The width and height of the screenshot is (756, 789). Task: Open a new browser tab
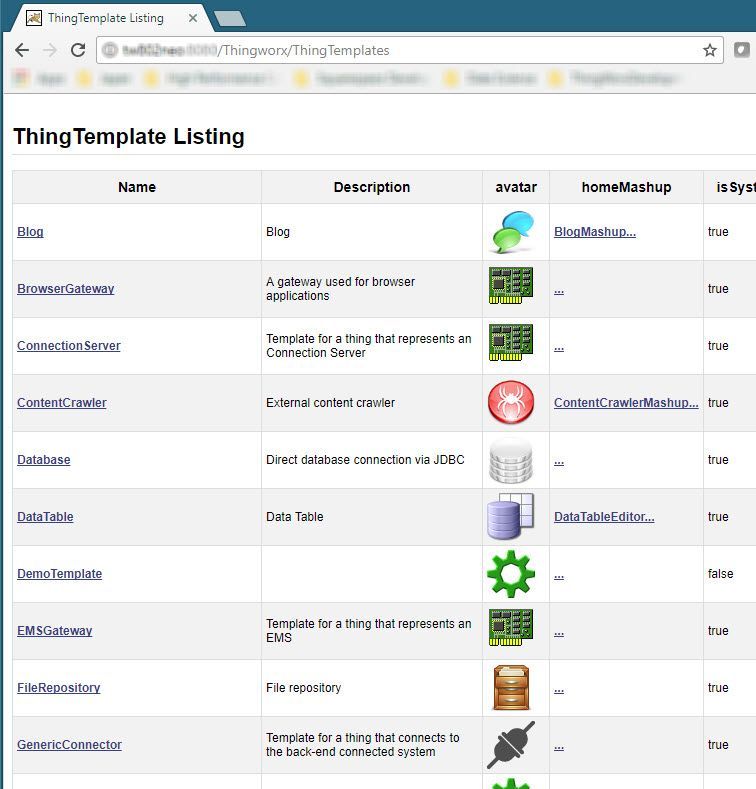coord(230,19)
